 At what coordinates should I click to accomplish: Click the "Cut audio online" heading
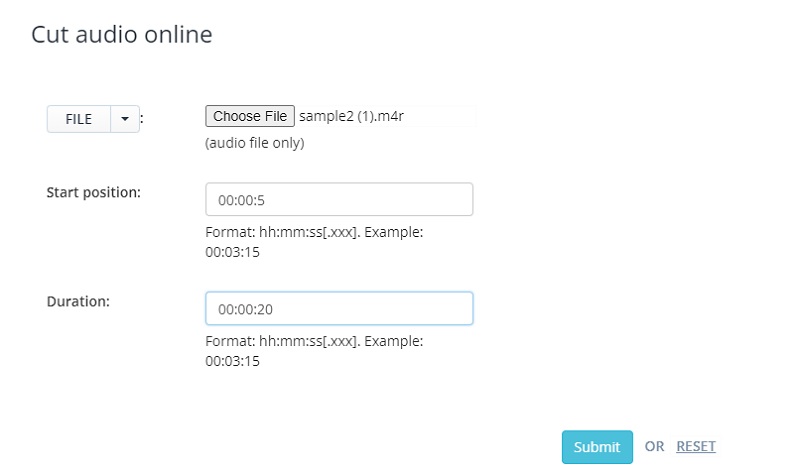(x=122, y=35)
